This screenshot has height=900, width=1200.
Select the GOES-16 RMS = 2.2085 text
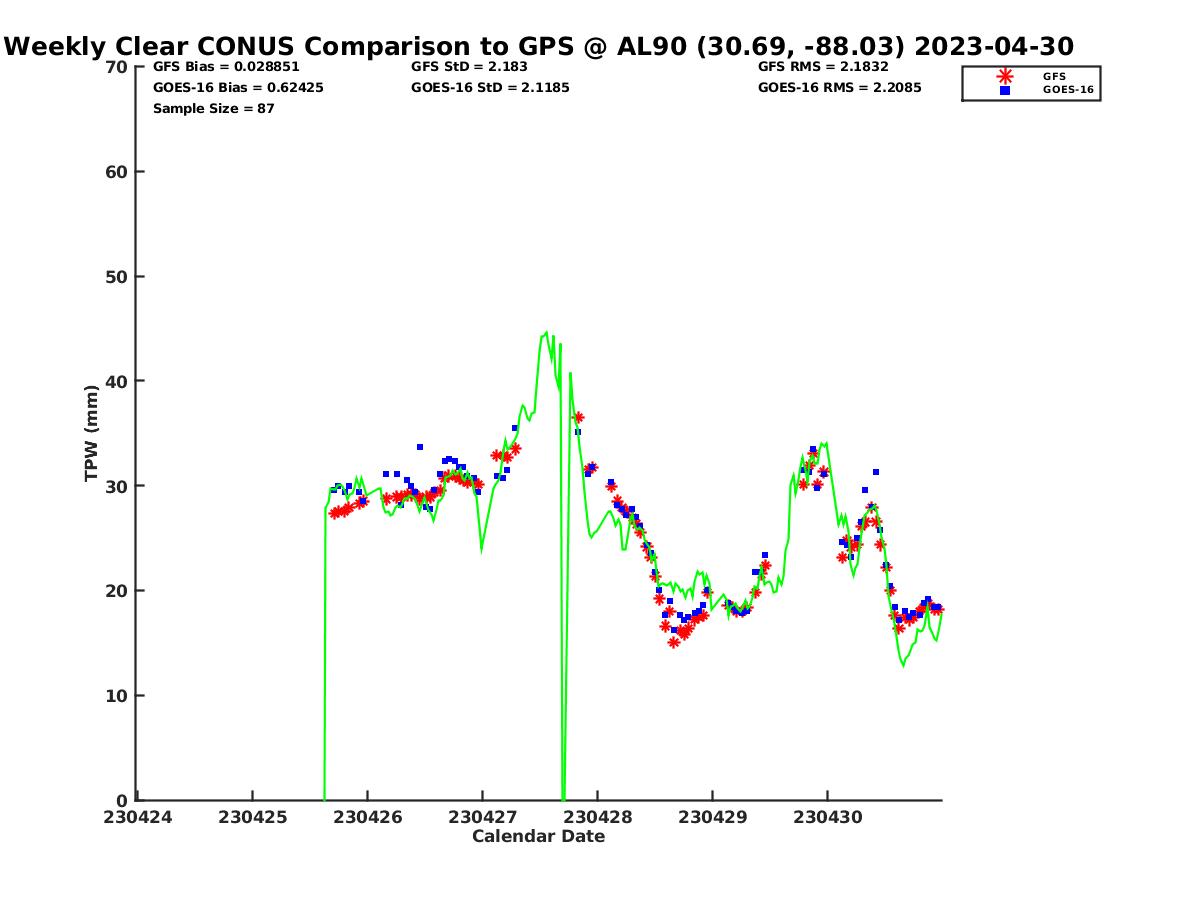click(x=839, y=88)
